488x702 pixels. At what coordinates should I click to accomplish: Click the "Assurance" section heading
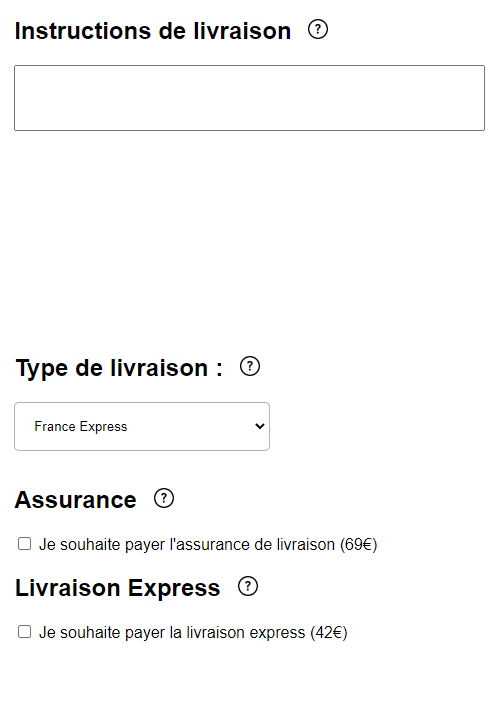76,500
